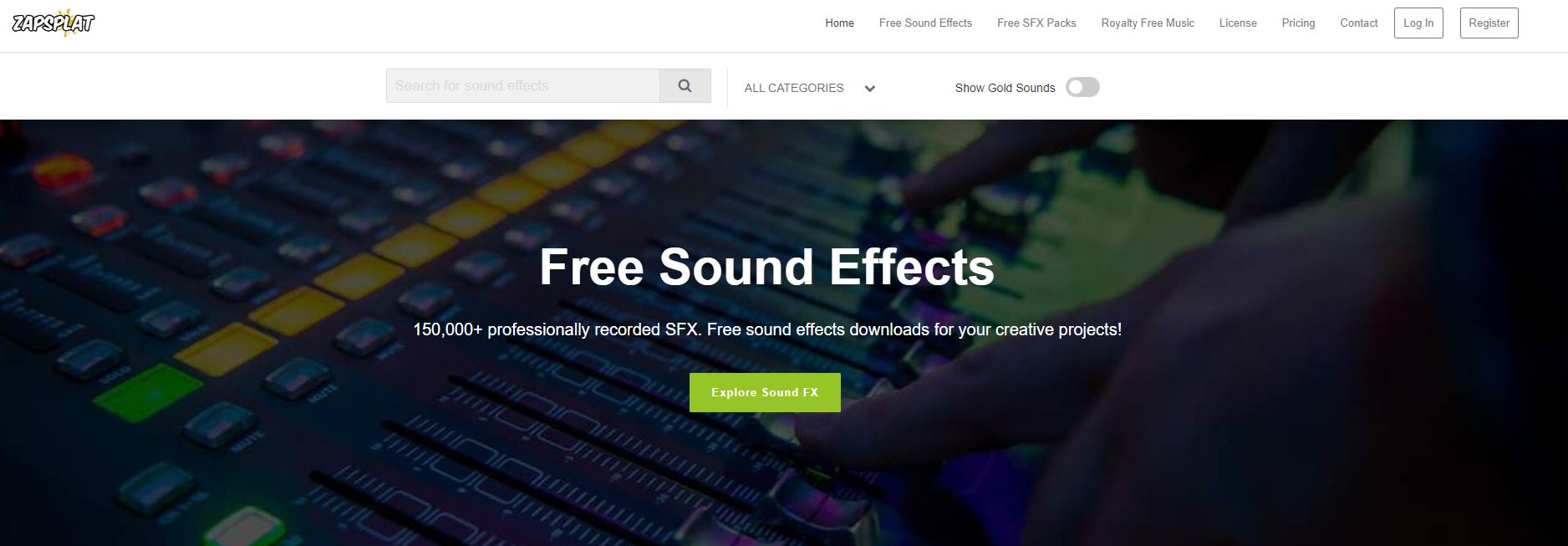Open the License page link
Viewport: 1568px width, 546px height.
(1238, 23)
